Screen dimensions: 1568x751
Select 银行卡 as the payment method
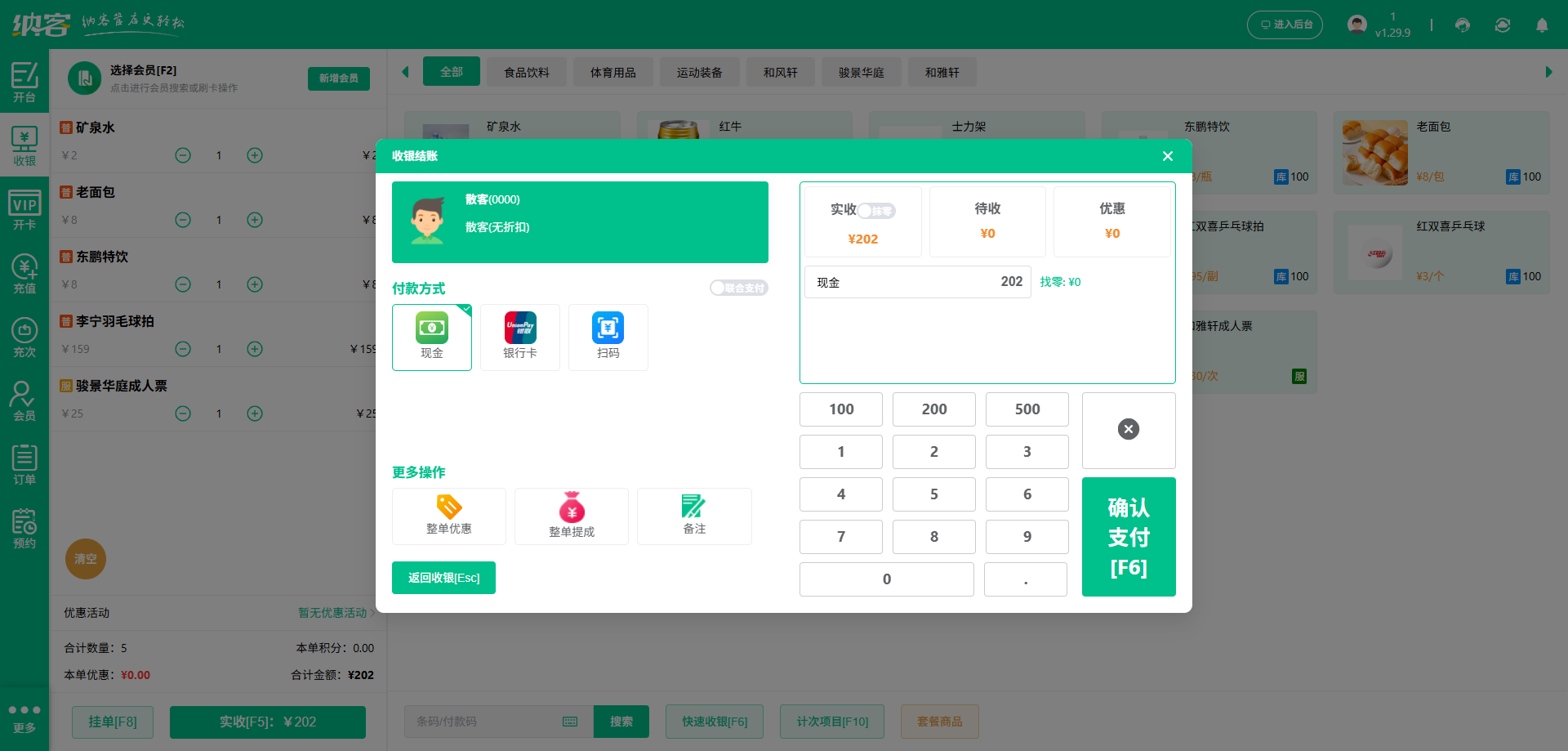pos(519,337)
